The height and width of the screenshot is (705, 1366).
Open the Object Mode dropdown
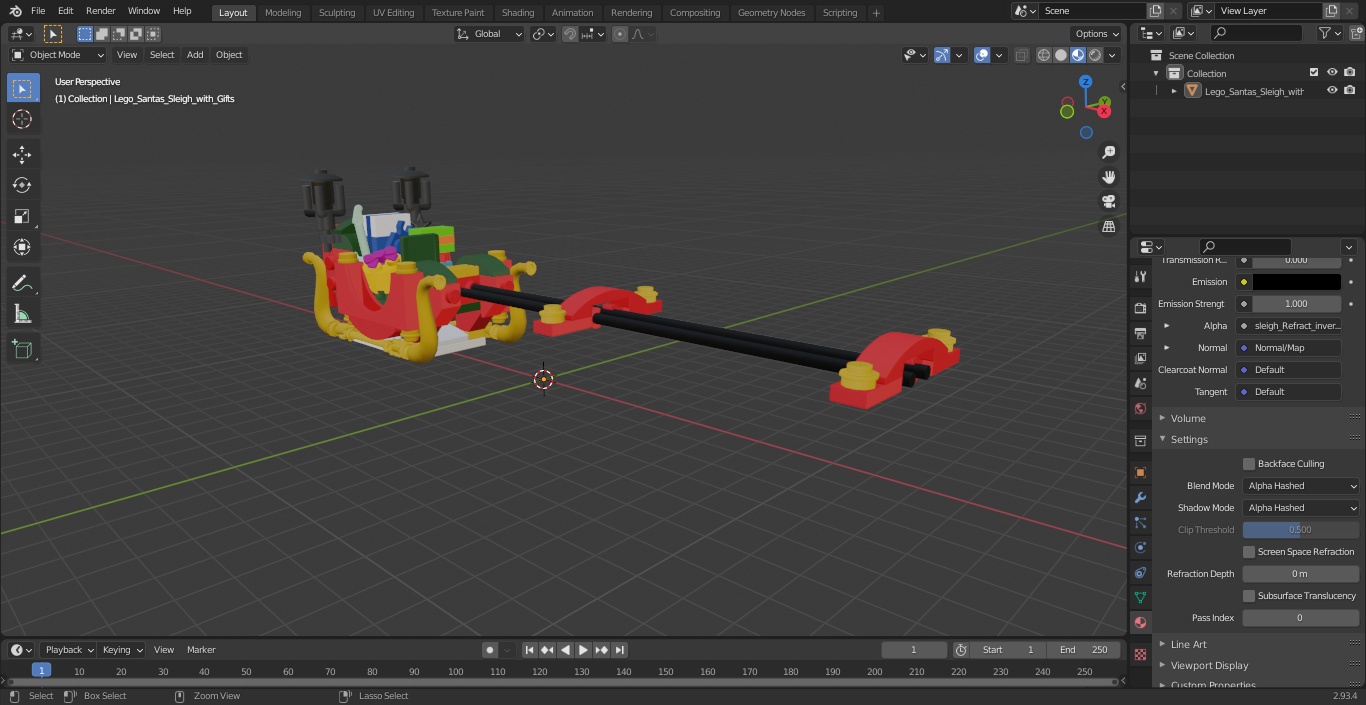[57, 55]
